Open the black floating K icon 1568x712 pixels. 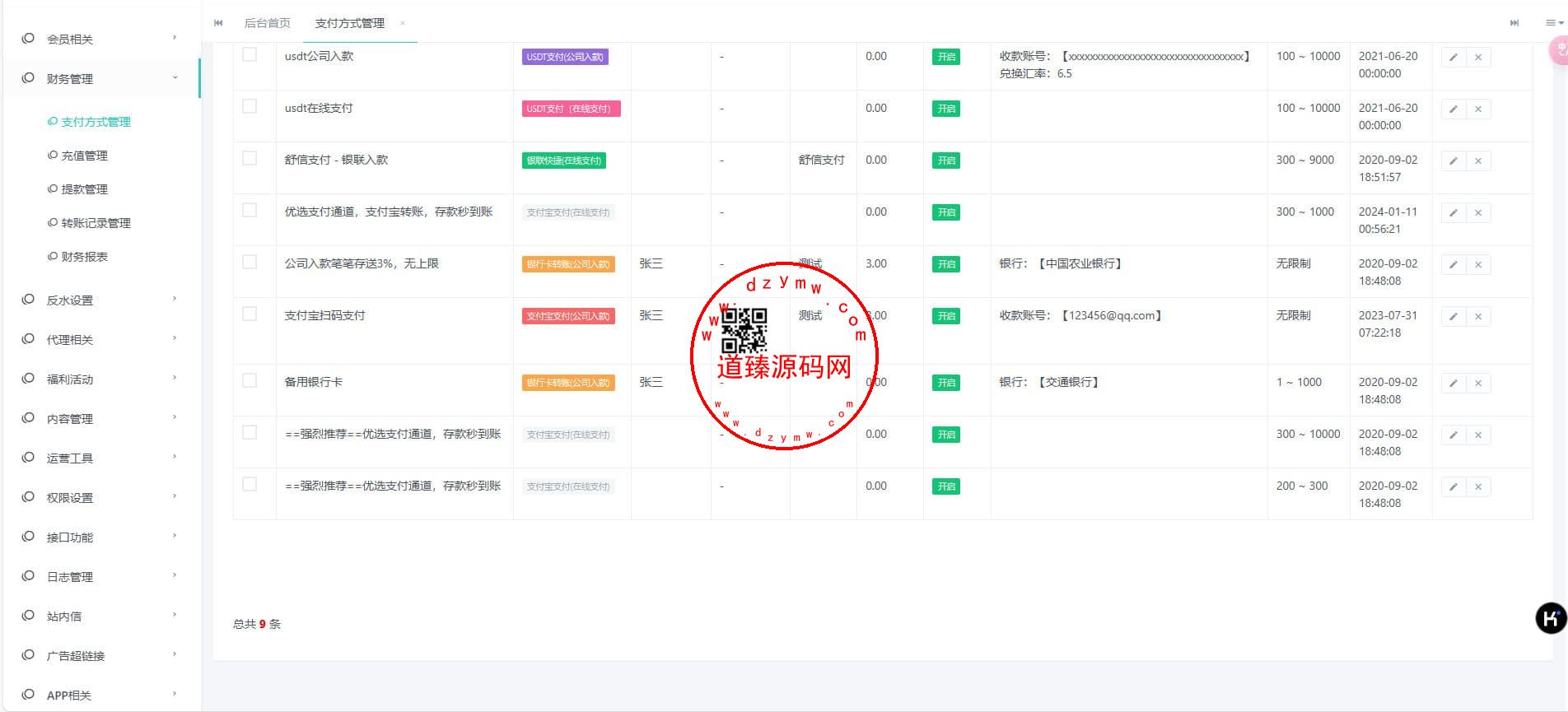tap(1552, 618)
